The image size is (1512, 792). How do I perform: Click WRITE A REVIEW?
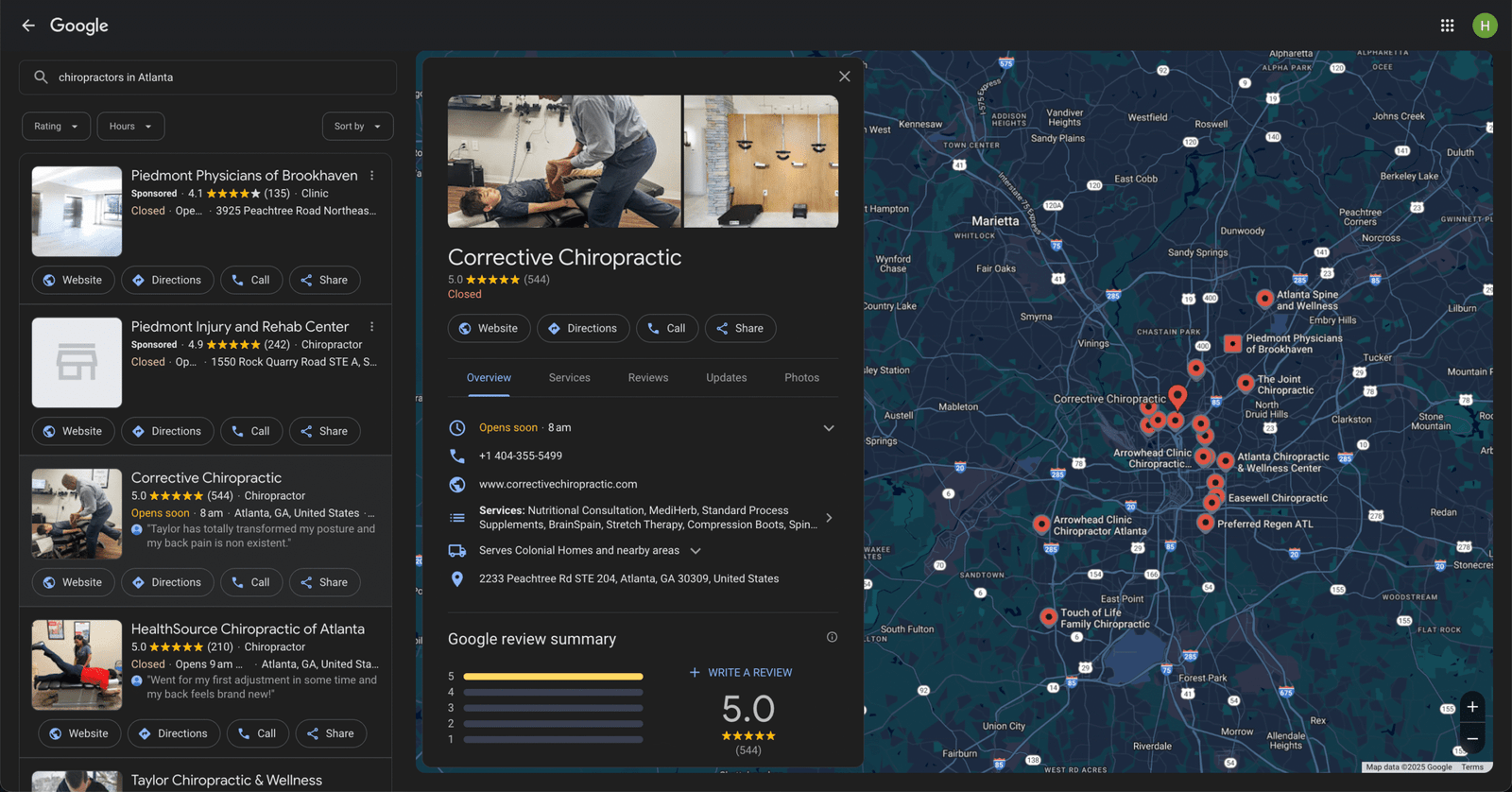[x=741, y=673]
